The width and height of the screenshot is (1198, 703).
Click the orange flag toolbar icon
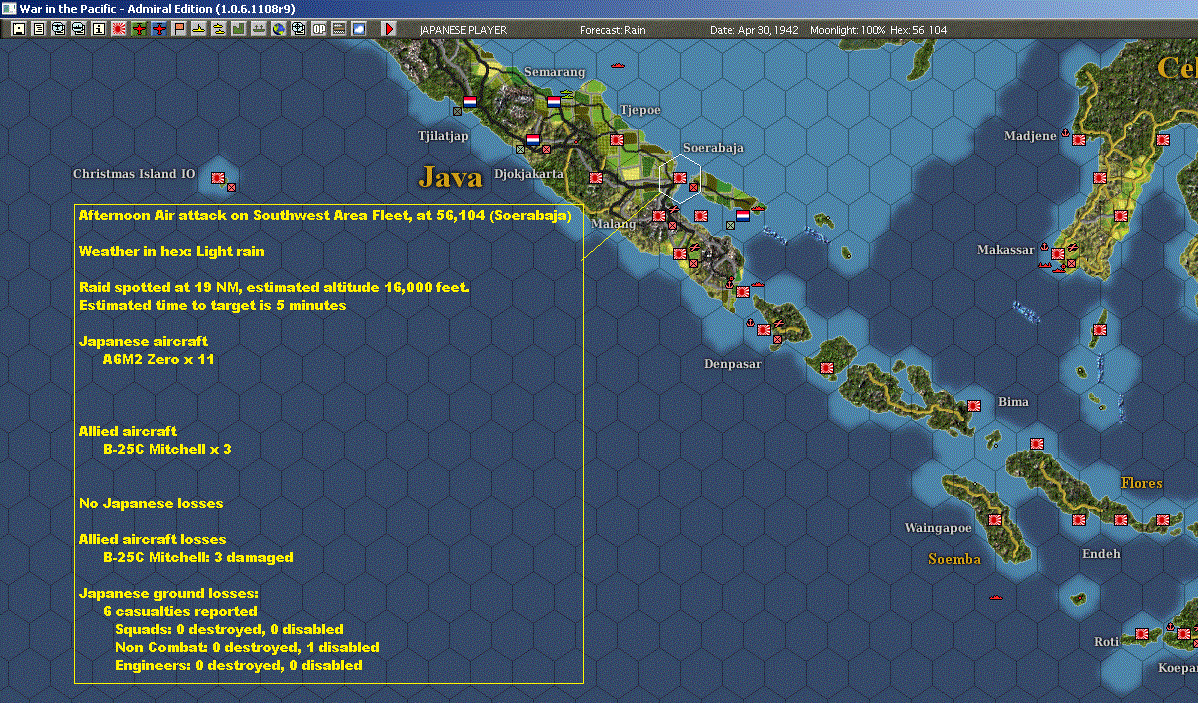coord(179,29)
